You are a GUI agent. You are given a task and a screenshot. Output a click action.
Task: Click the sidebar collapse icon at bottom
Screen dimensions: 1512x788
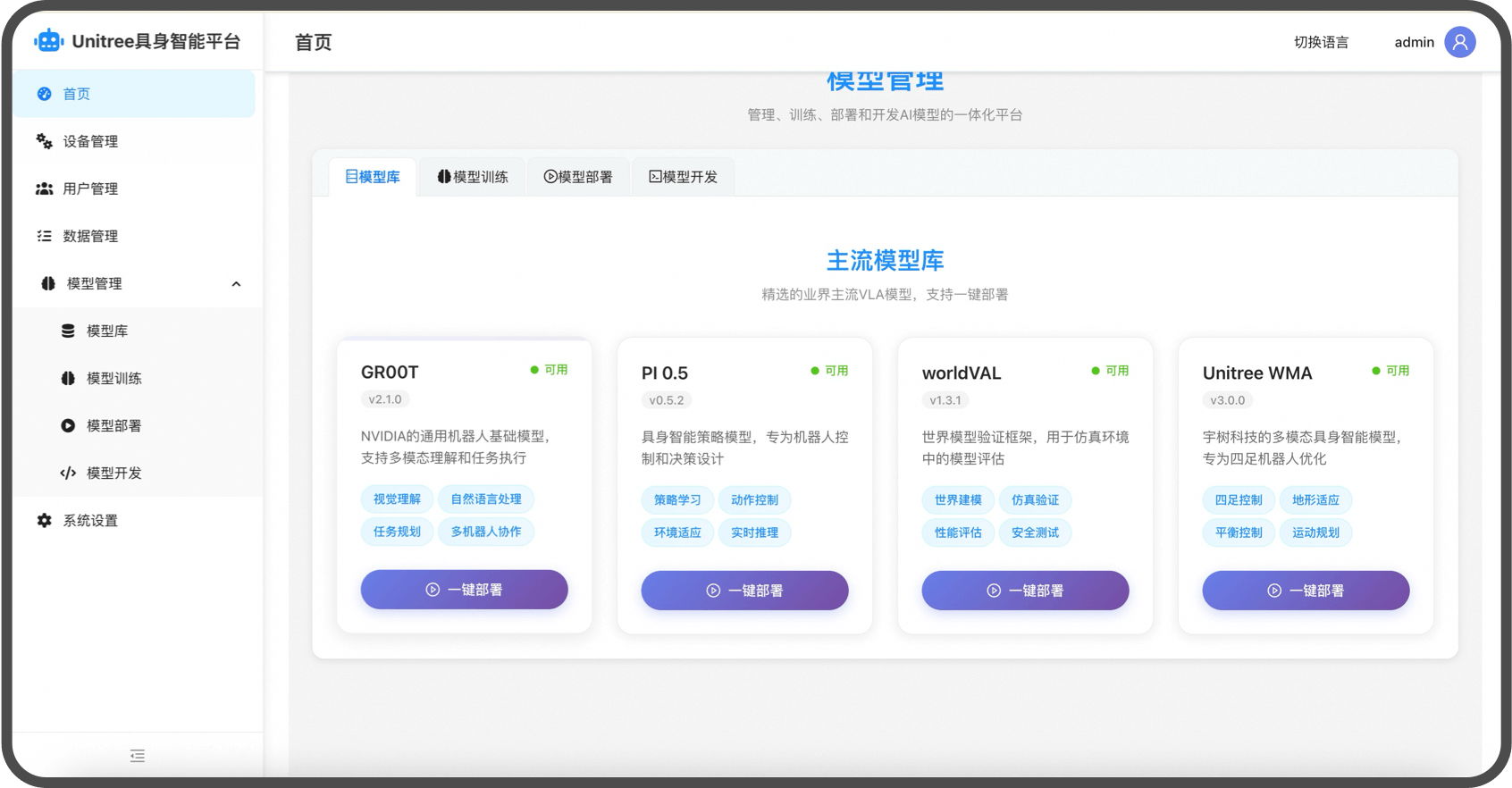coord(138,756)
